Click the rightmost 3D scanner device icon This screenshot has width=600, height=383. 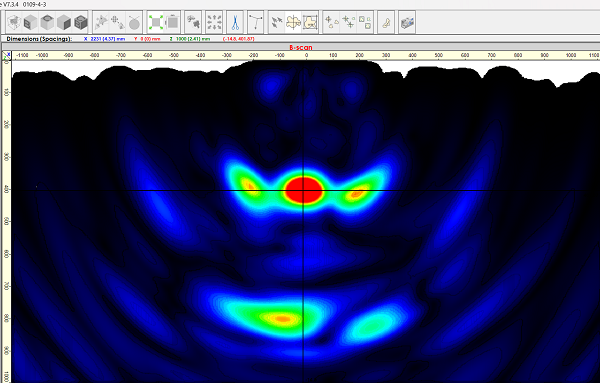pos(407,22)
